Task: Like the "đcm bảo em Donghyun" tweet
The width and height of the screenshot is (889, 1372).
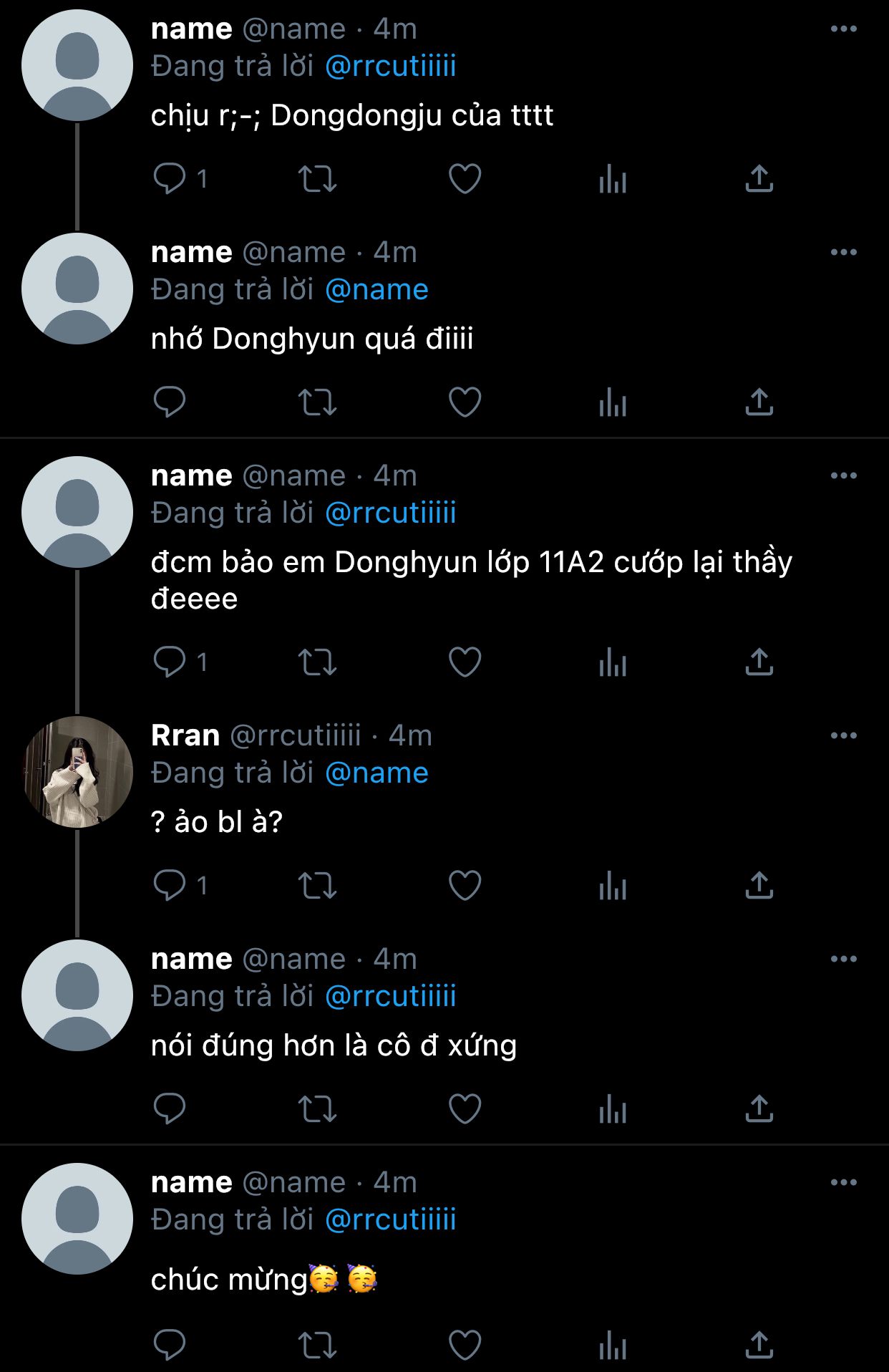Action: (x=465, y=662)
